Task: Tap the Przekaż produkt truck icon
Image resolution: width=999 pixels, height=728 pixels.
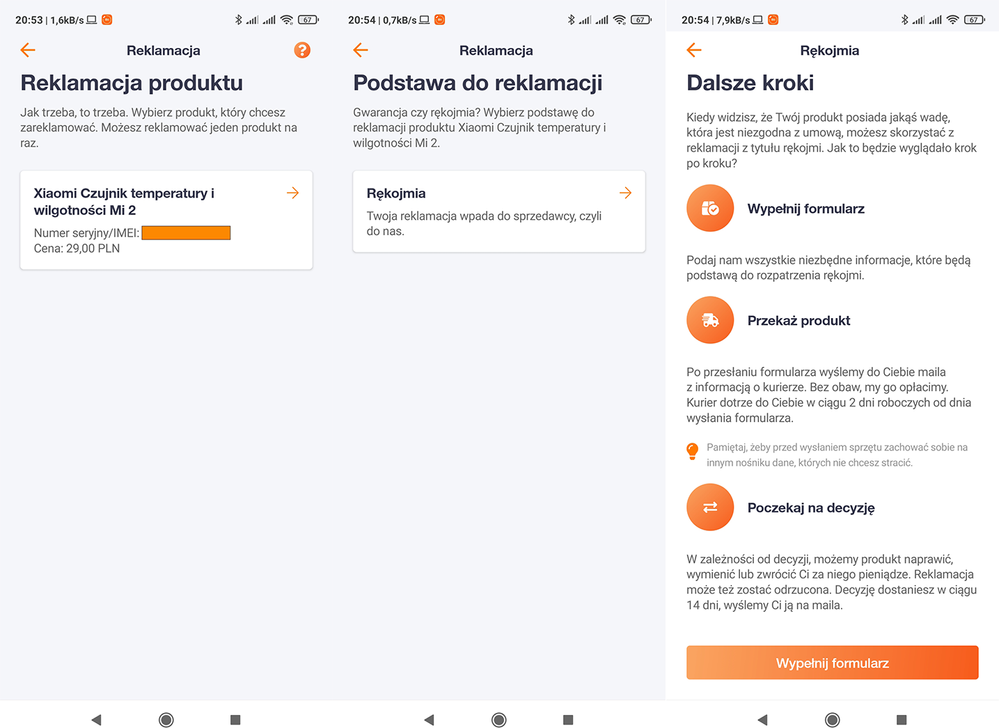Action: click(x=710, y=321)
